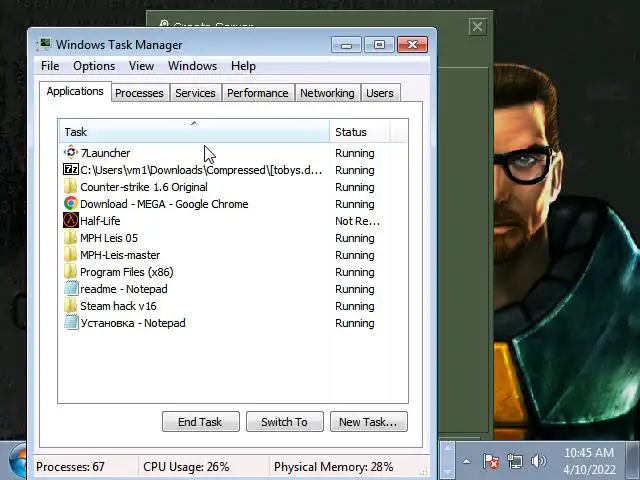Click the readme Notepad icon

(x=71, y=289)
